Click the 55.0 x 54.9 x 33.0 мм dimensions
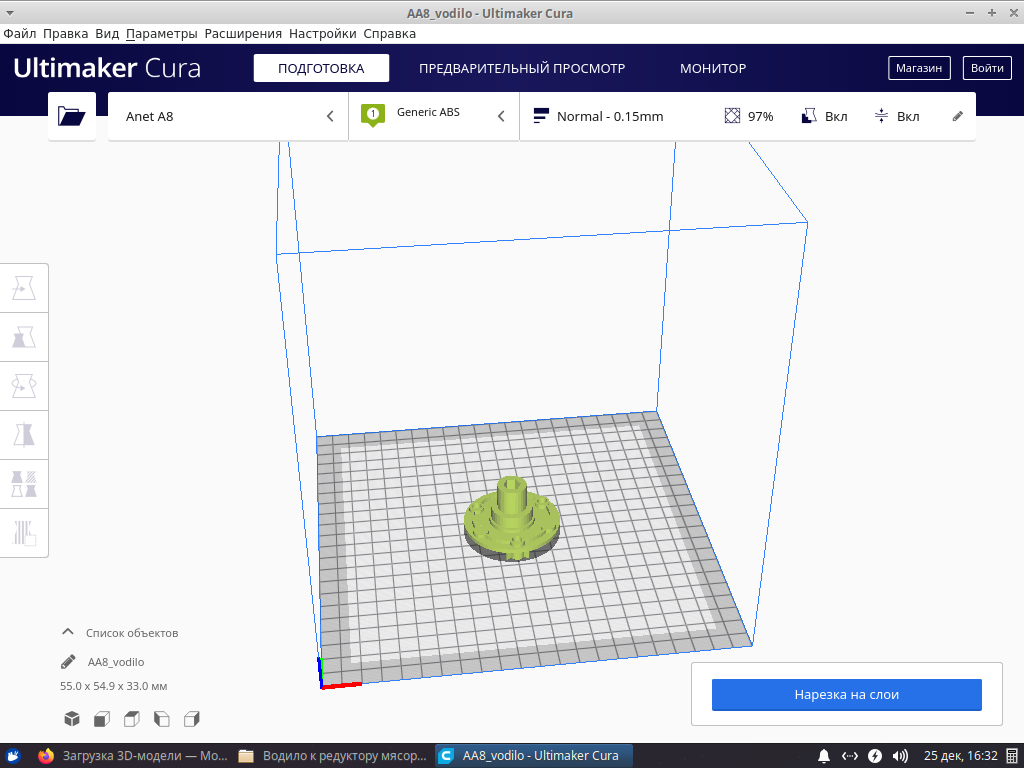The width and height of the screenshot is (1024, 768). pos(114,686)
